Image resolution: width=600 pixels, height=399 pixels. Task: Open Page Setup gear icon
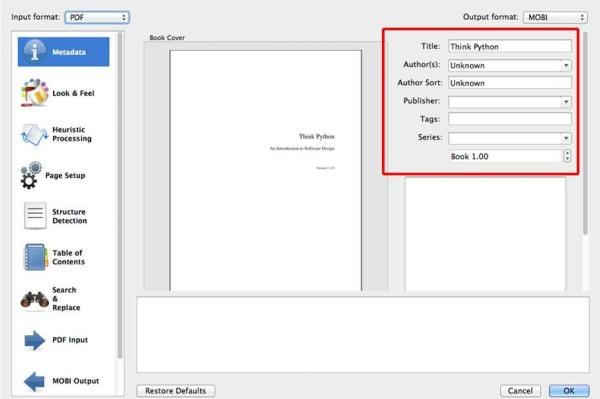pyautogui.click(x=31, y=175)
